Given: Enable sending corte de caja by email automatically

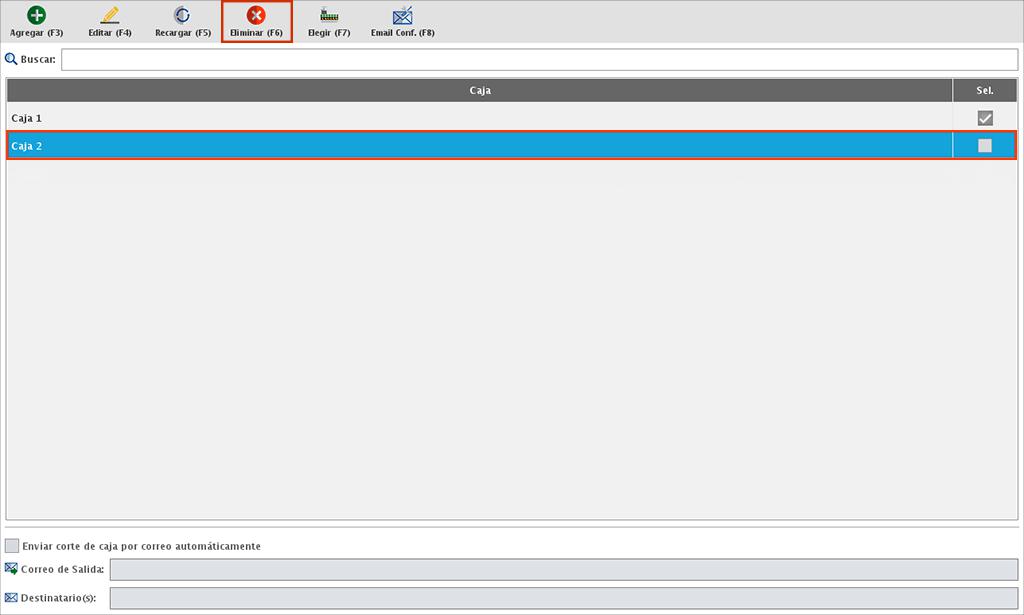Looking at the screenshot, I should (12, 546).
